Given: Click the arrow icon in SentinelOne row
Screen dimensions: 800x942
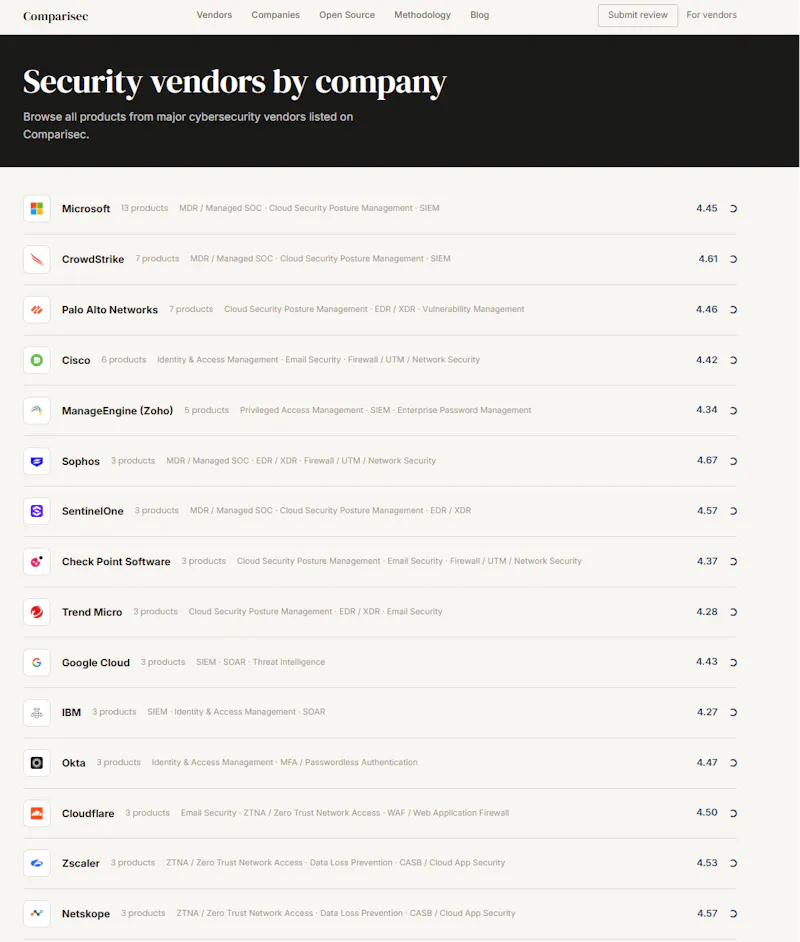Looking at the screenshot, I should (x=733, y=511).
